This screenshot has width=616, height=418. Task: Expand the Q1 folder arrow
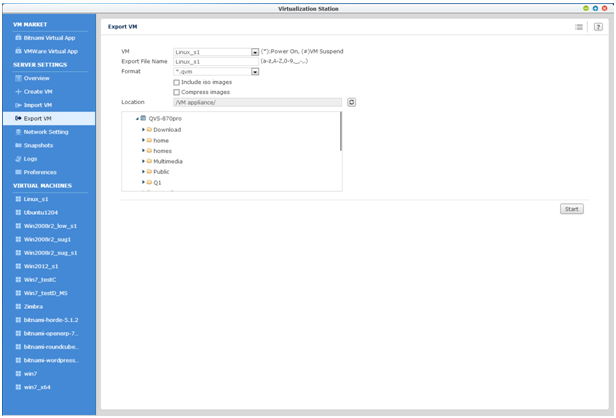(143, 182)
